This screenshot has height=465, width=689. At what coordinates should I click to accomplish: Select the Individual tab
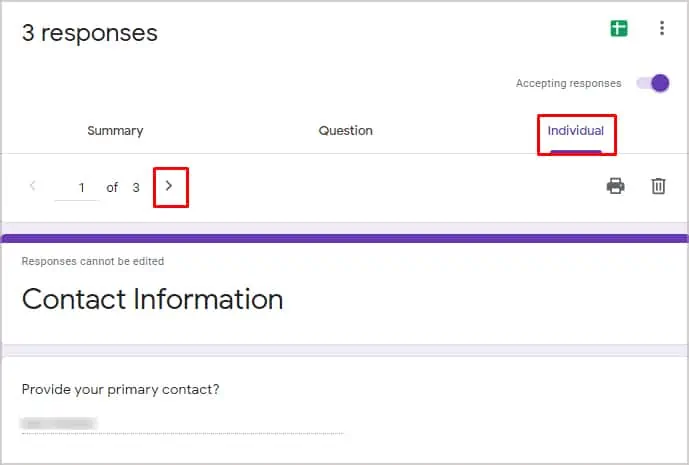(x=576, y=131)
